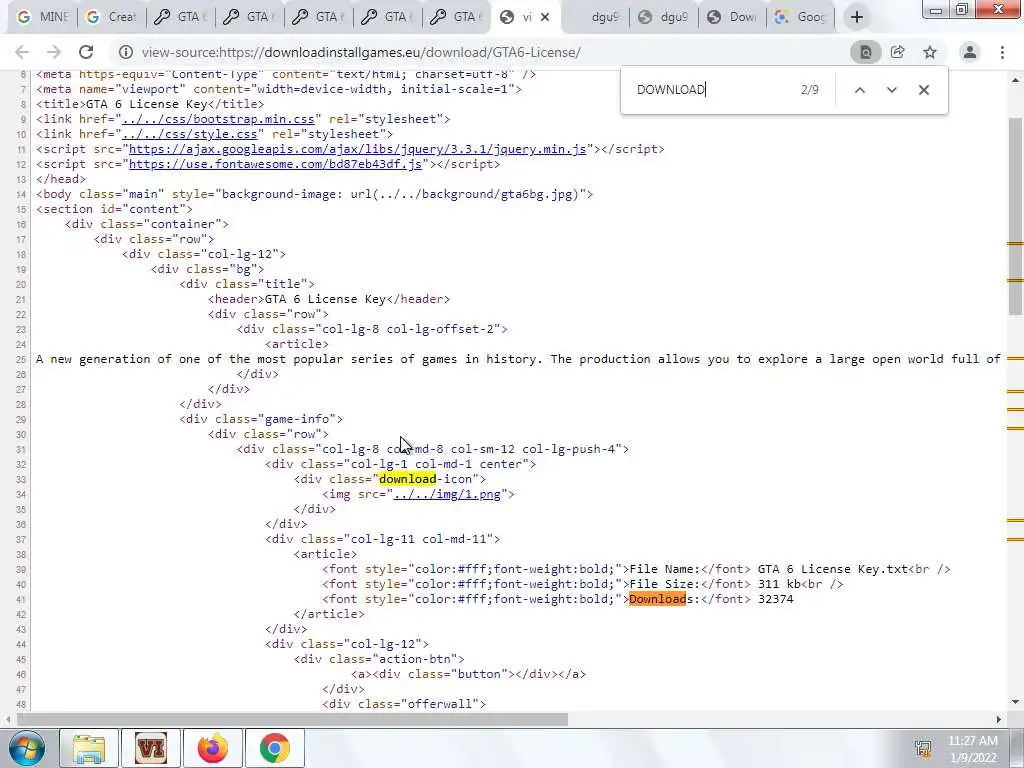The width and height of the screenshot is (1024, 768).
Task: Reload the view-source page
Action: (x=86, y=52)
